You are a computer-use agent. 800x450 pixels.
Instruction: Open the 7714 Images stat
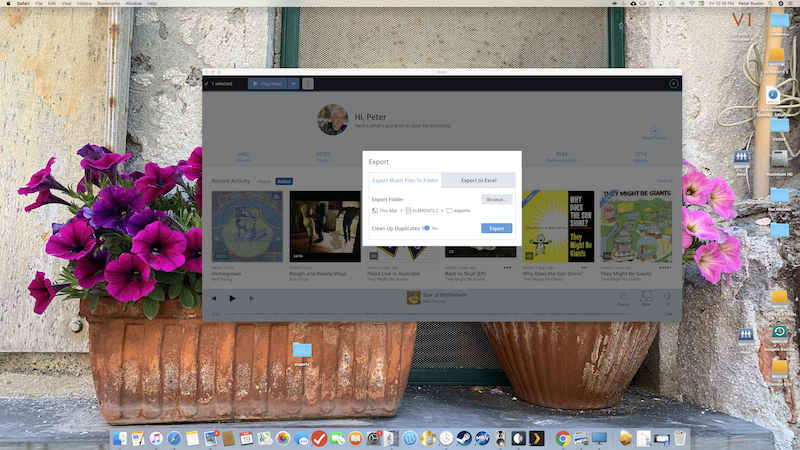pos(641,157)
